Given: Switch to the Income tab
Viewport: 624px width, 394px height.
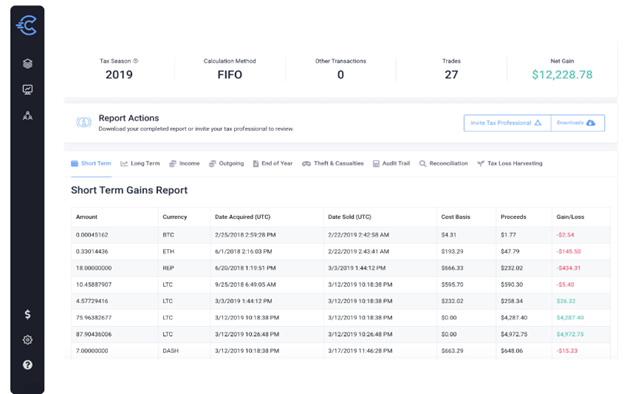Looking at the screenshot, I should (184, 164).
